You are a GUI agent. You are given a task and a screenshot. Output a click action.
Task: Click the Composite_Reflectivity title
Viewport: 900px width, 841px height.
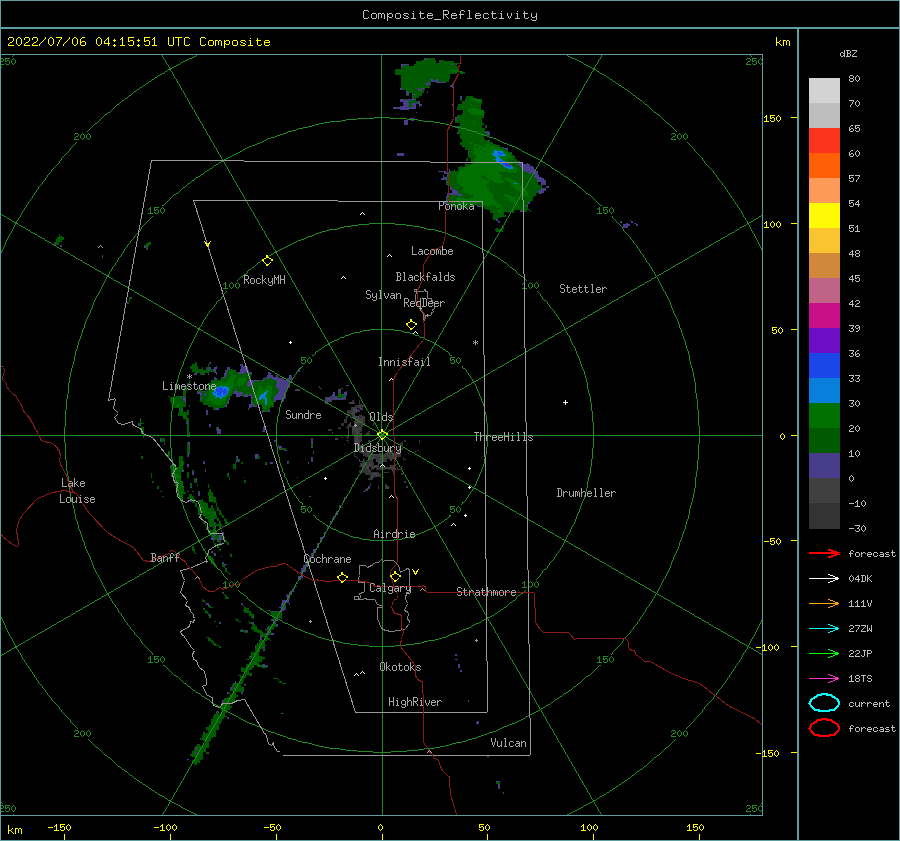(x=449, y=15)
